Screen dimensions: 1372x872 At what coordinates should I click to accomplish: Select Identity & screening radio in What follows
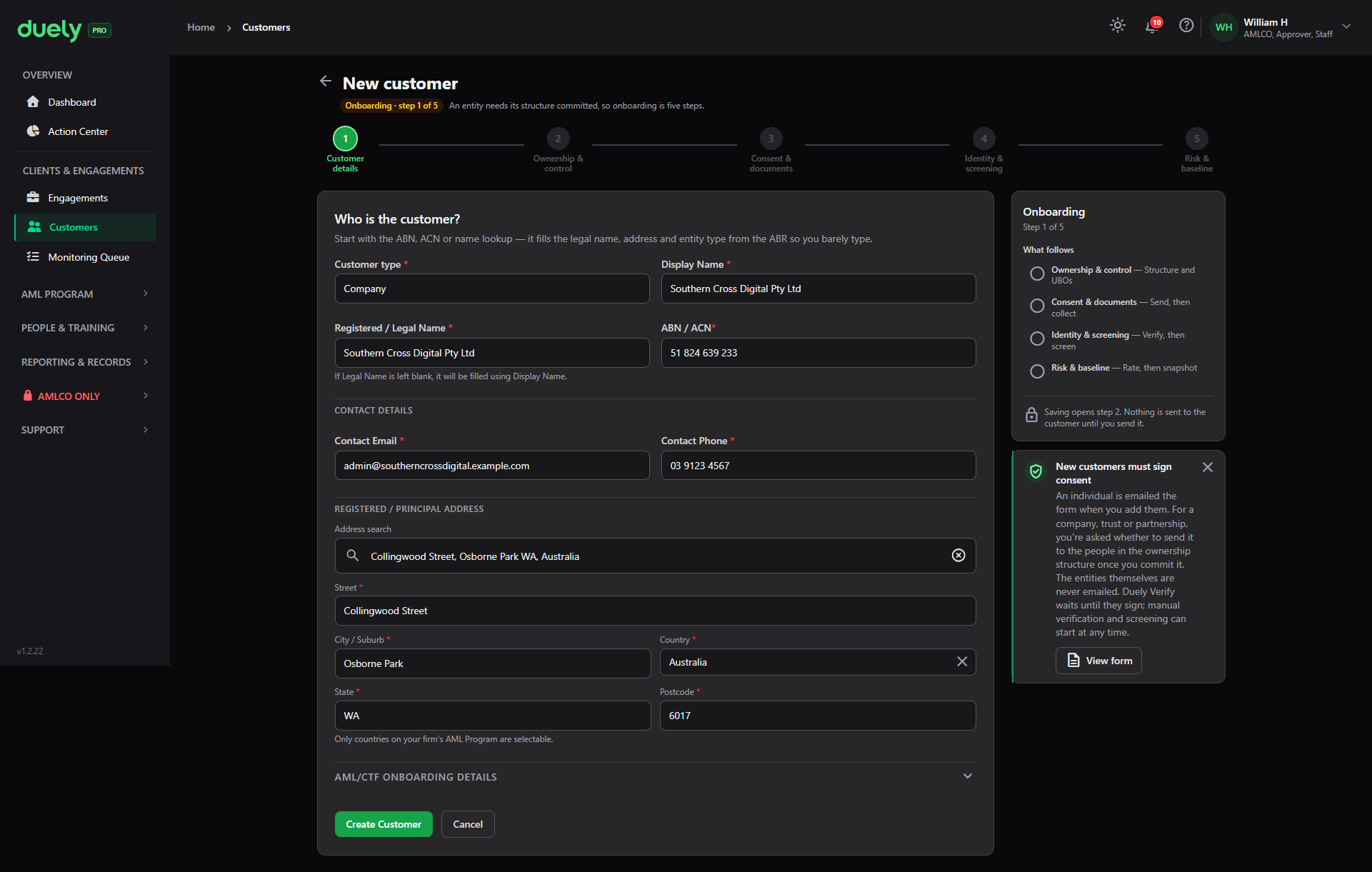(x=1037, y=339)
